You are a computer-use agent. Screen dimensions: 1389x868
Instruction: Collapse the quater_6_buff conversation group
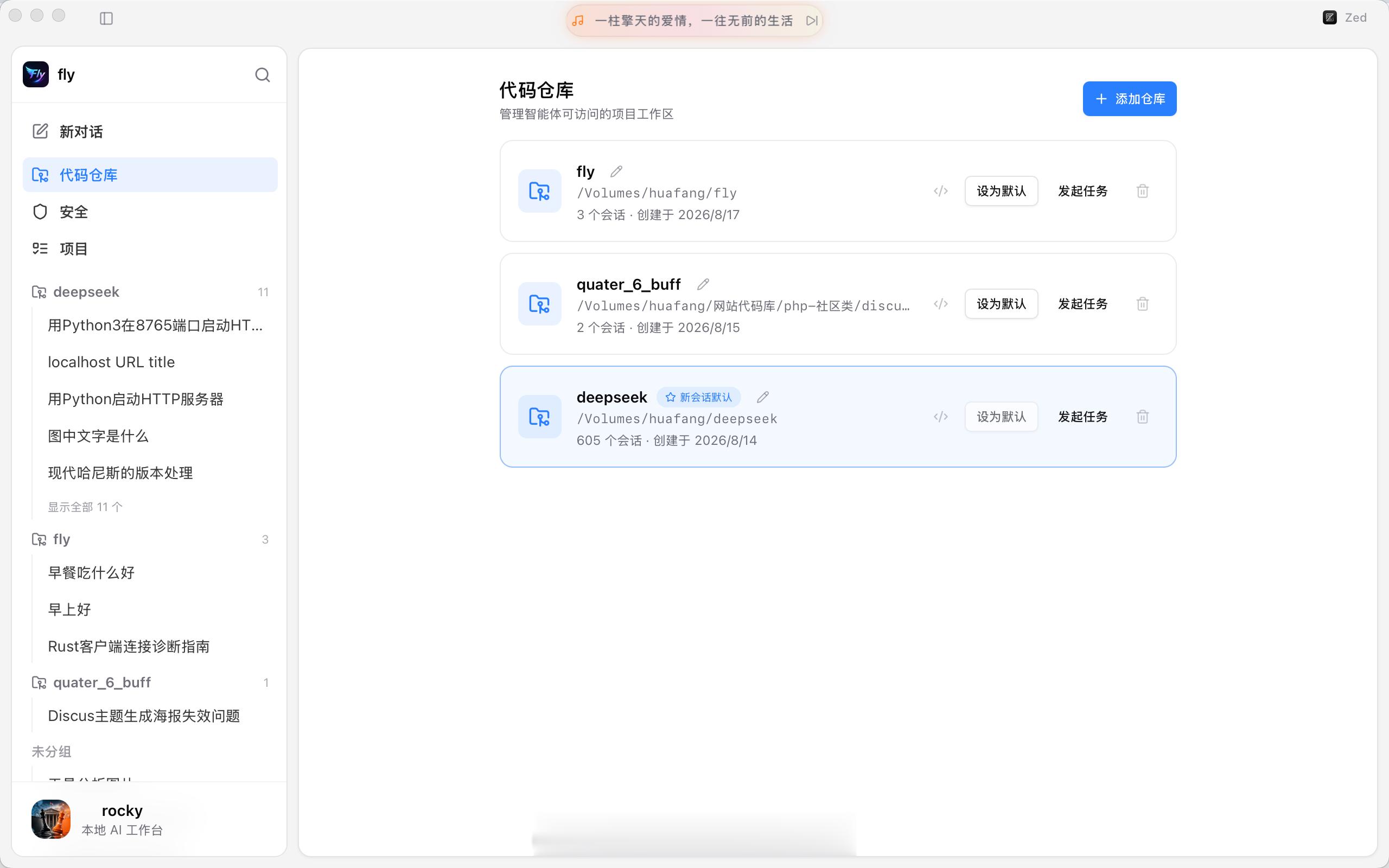click(x=150, y=682)
